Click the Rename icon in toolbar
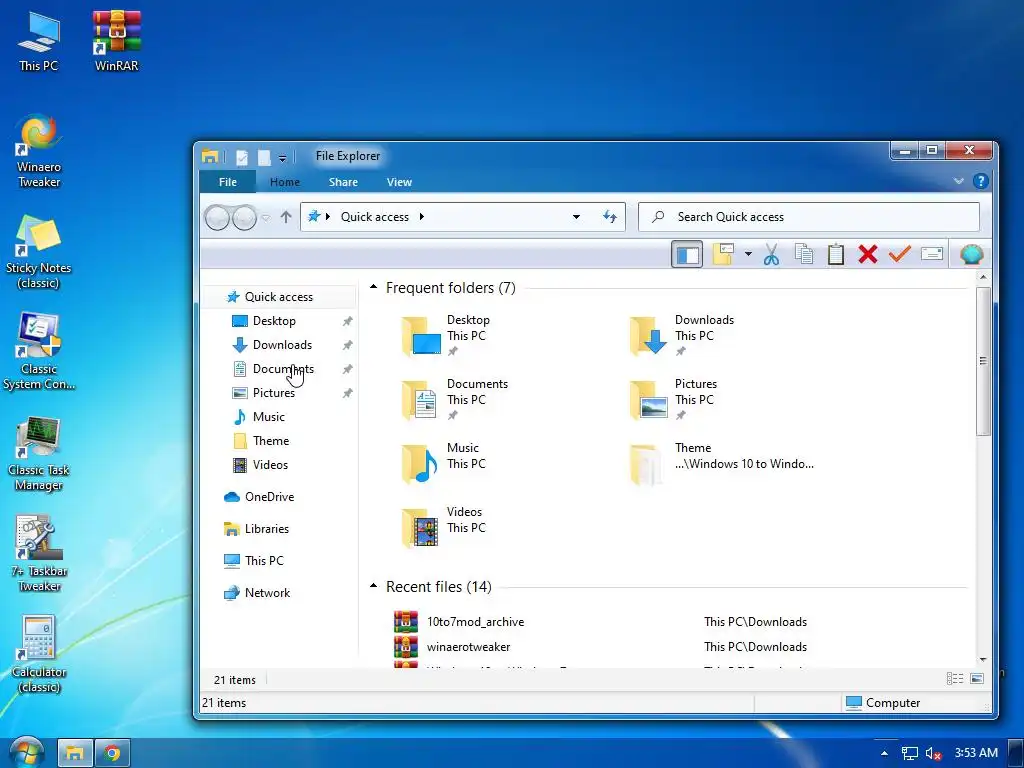Screen dimensions: 1024x768 pos(932,254)
